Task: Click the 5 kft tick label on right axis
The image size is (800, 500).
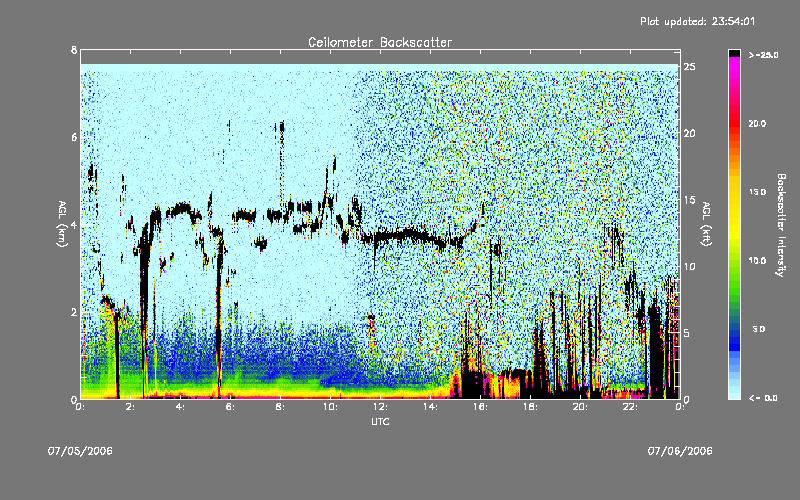Action: coord(687,333)
